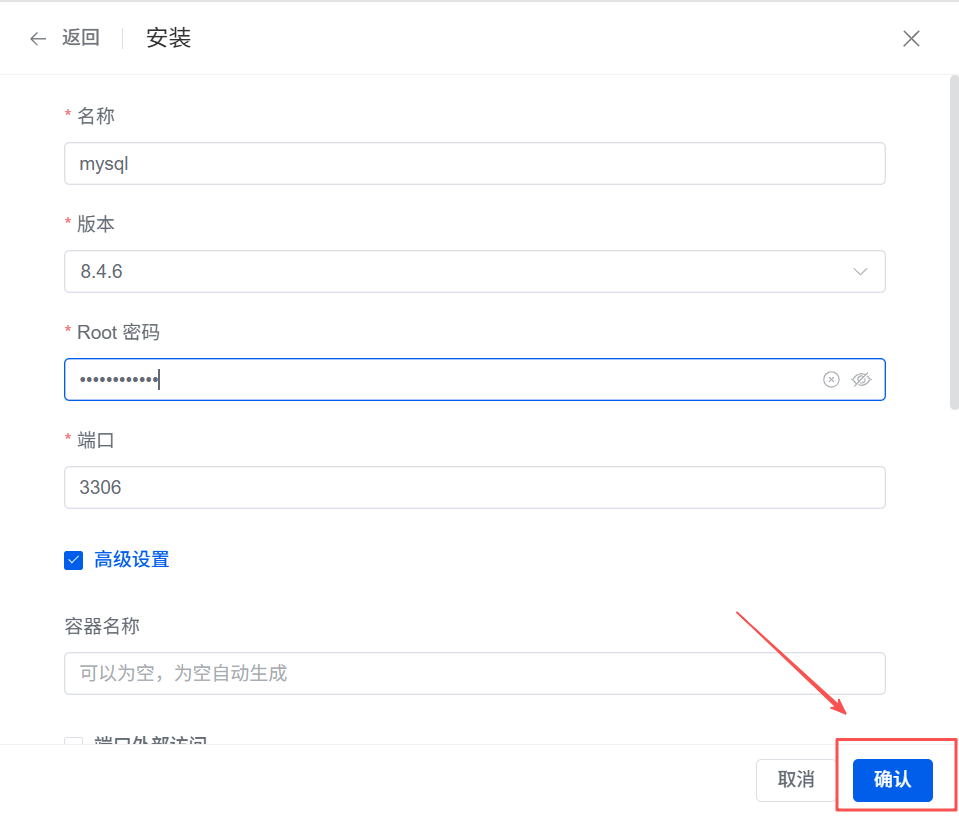Toggle password visibility eye icon
This screenshot has width=959, height=822.
(861, 380)
